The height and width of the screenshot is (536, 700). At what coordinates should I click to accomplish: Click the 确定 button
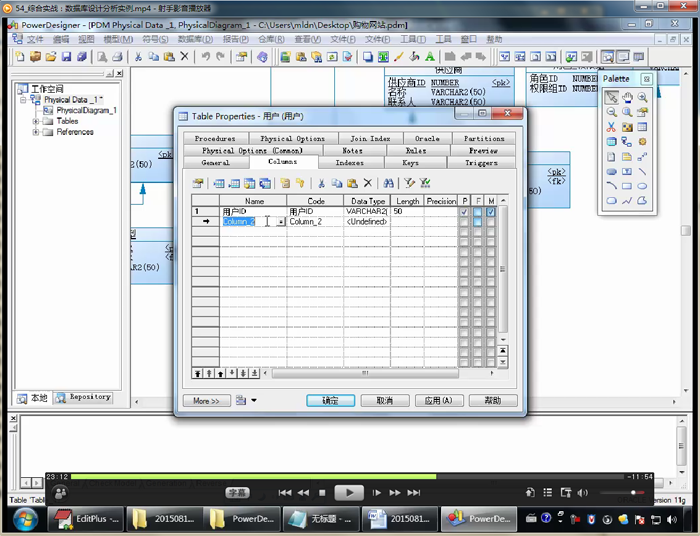click(330, 400)
